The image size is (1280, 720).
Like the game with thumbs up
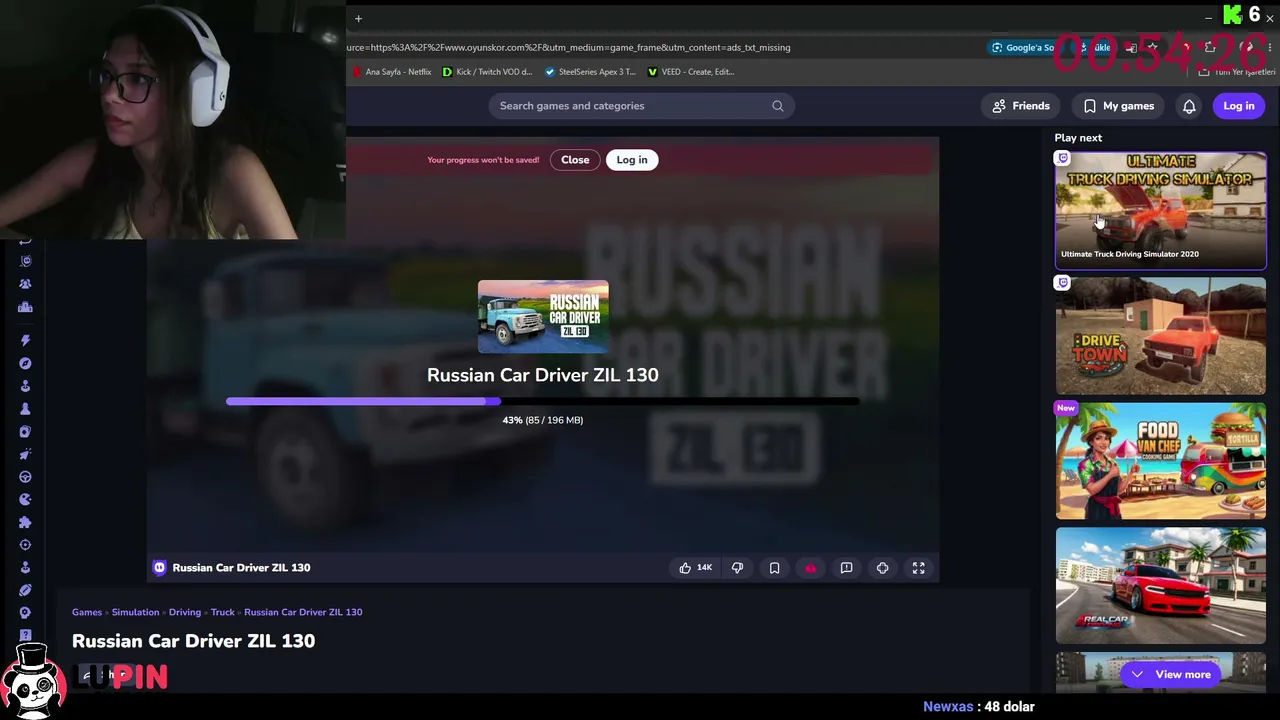pos(695,568)
